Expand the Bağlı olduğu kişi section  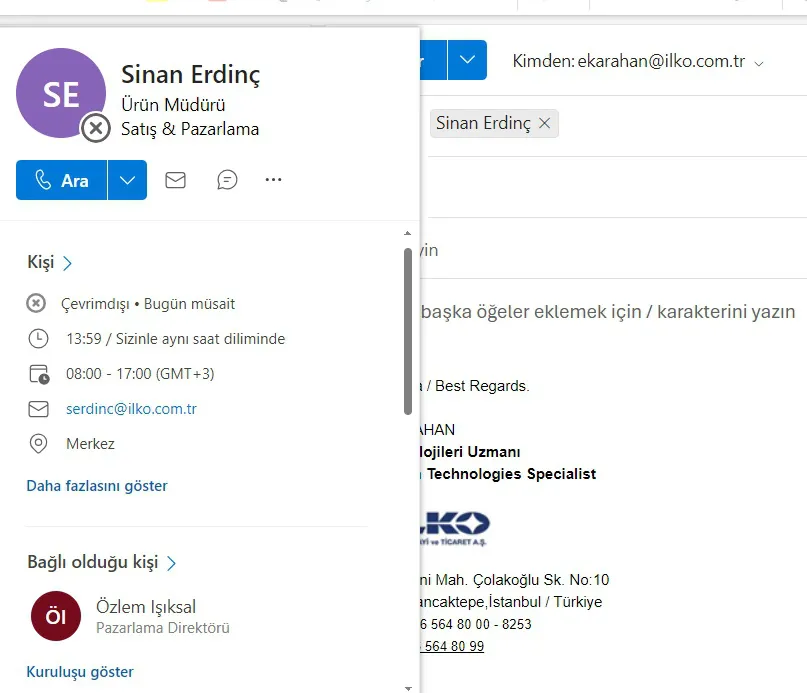(172, 563)
